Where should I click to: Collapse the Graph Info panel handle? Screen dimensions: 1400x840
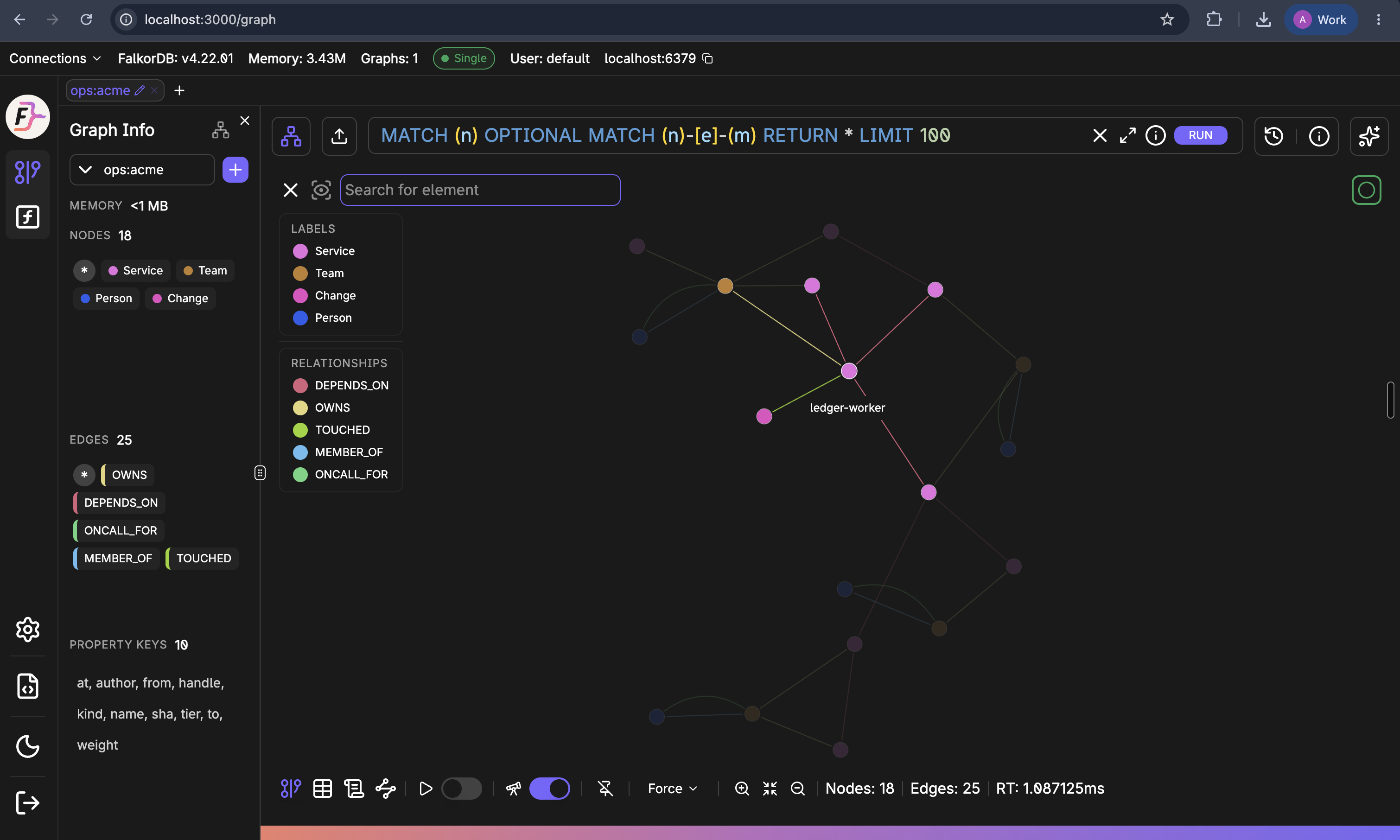point(260,473)
